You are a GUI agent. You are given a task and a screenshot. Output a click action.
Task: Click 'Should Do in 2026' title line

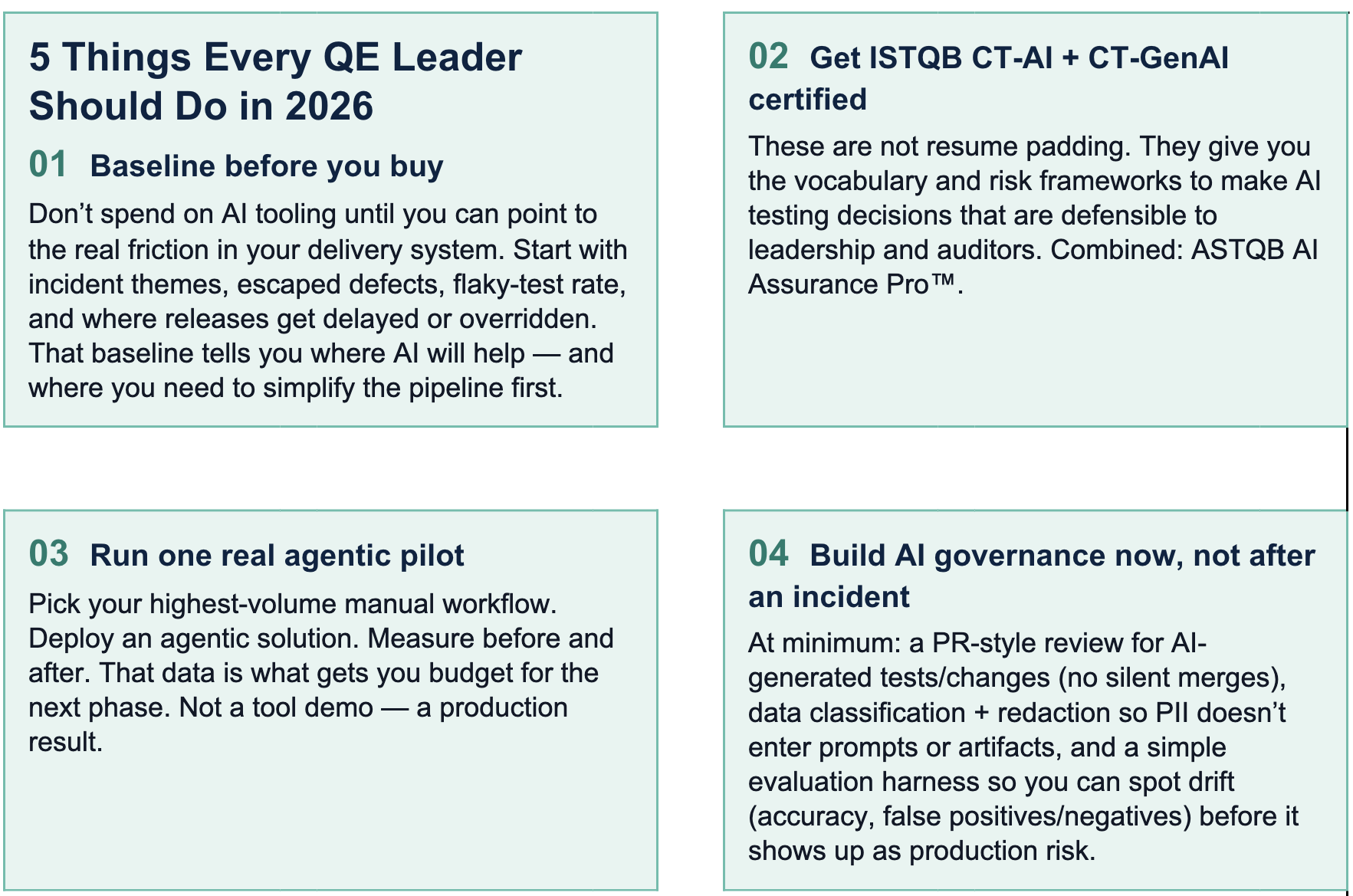click(x=201, y=106)
